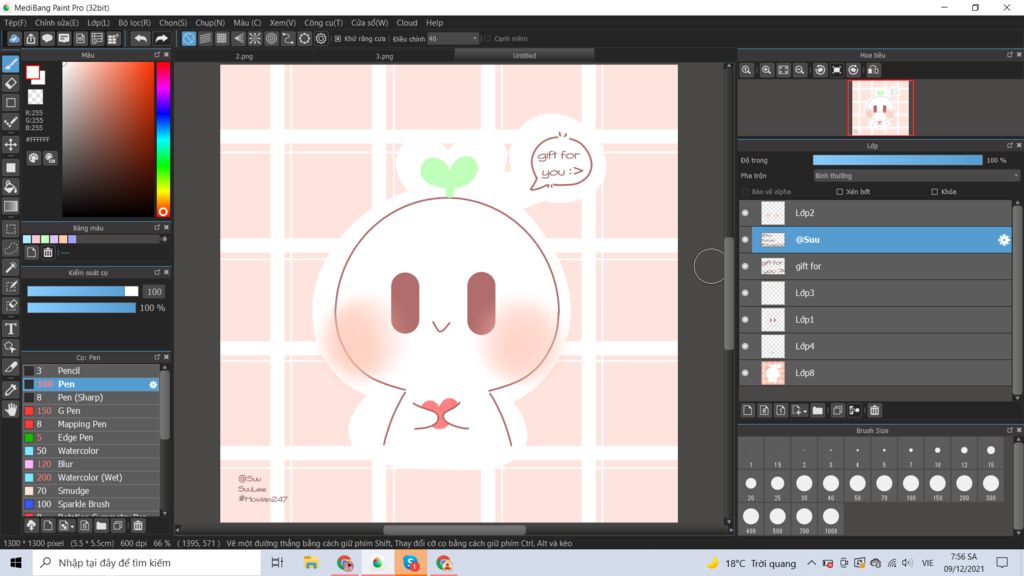Open the Cửa sổ(W) menu
Viewport: 1024px width, 576px height.
[369, 23]
